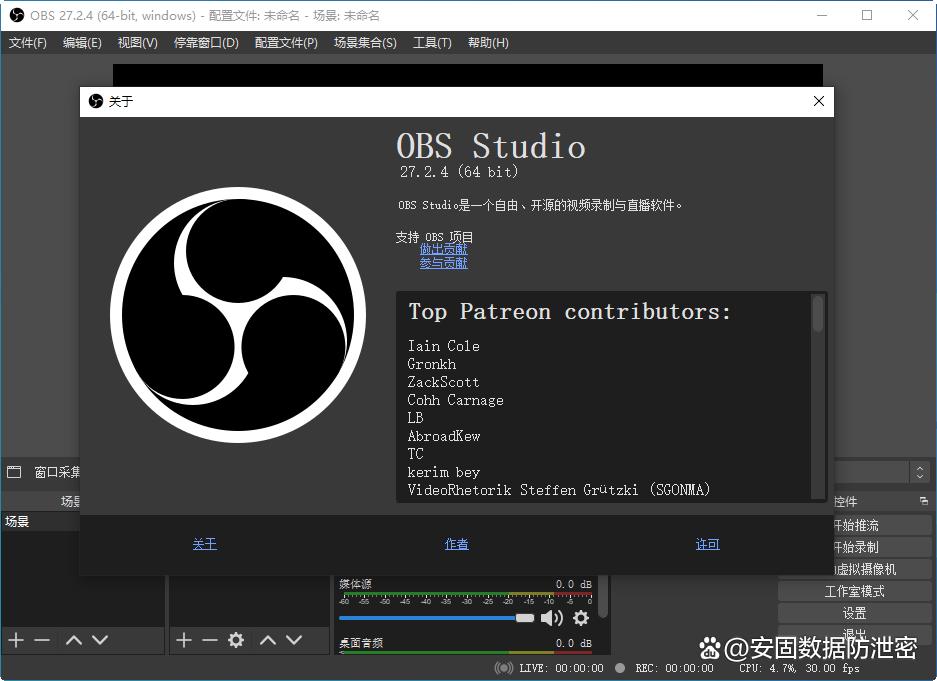
Task: Add a new scene with plus icon
Action: (16, 640)
